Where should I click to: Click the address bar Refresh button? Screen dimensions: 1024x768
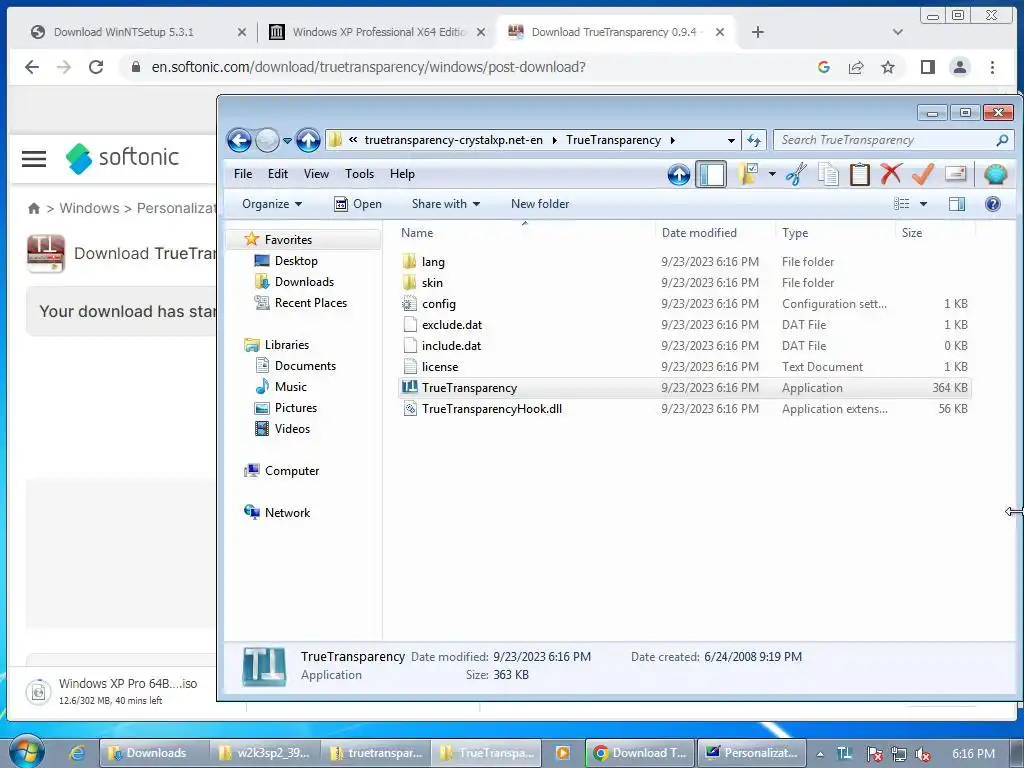point(754,140)
